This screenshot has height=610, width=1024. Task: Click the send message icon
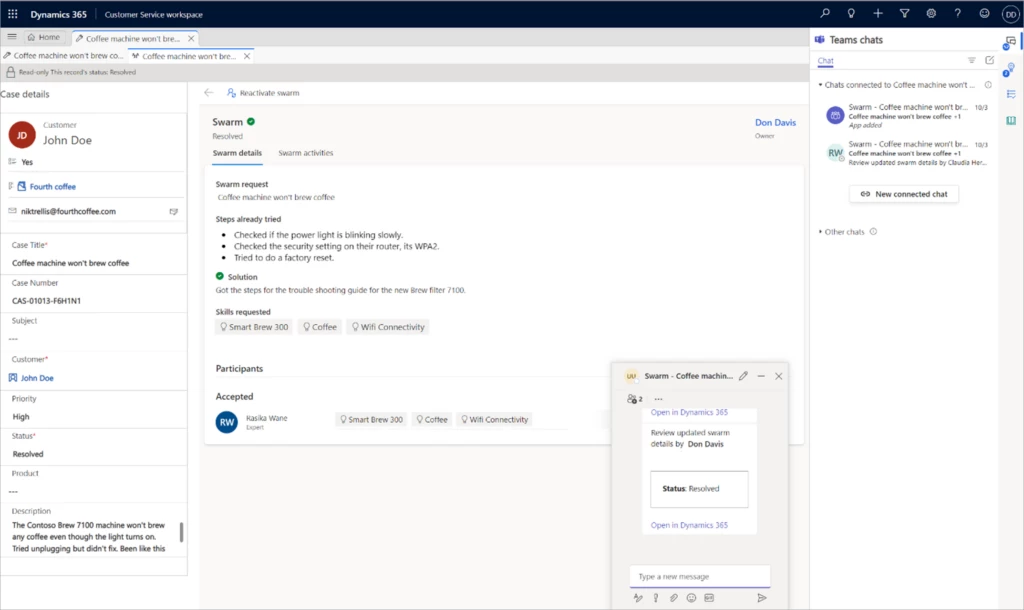(763, 597)
